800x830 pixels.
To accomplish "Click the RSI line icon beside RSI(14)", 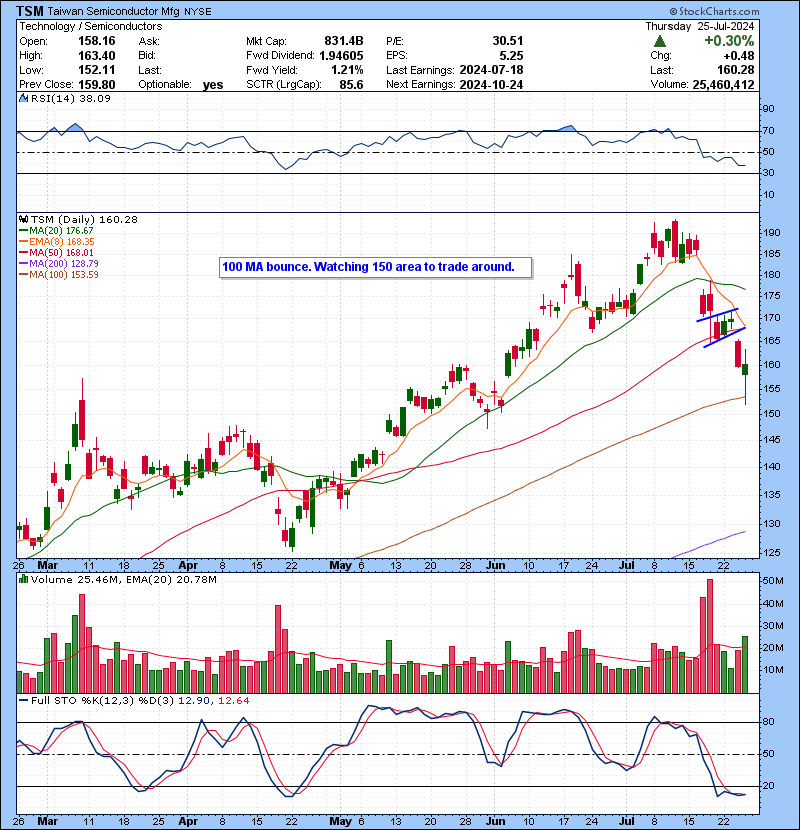I will click(x=24, y=98).
